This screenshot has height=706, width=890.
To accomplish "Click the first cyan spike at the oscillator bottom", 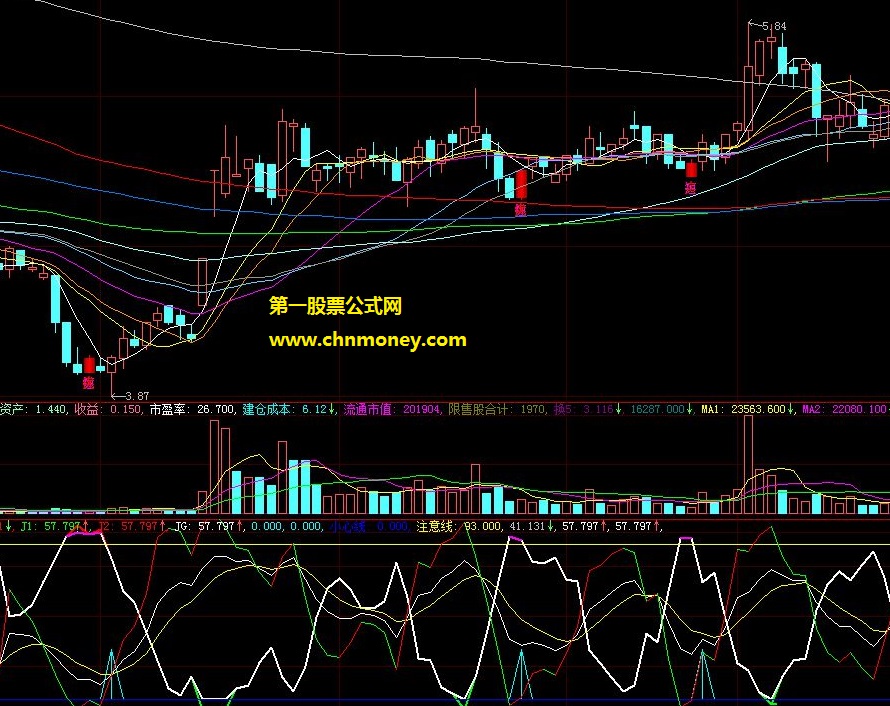I will pyautogui.click(x=112, y=674).
